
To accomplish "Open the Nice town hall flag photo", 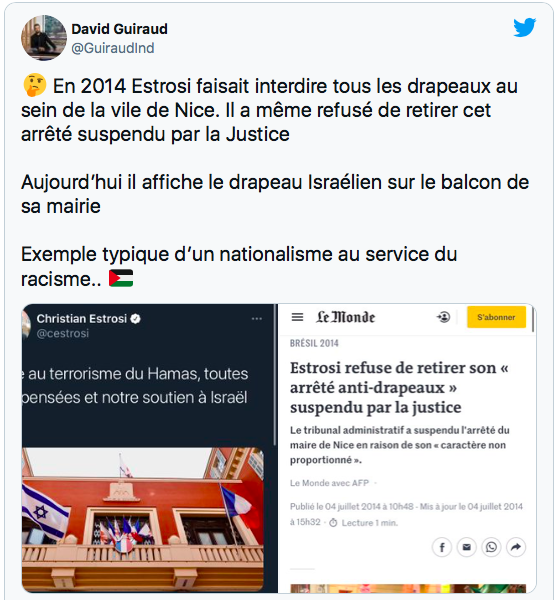I will click(143, 519).
